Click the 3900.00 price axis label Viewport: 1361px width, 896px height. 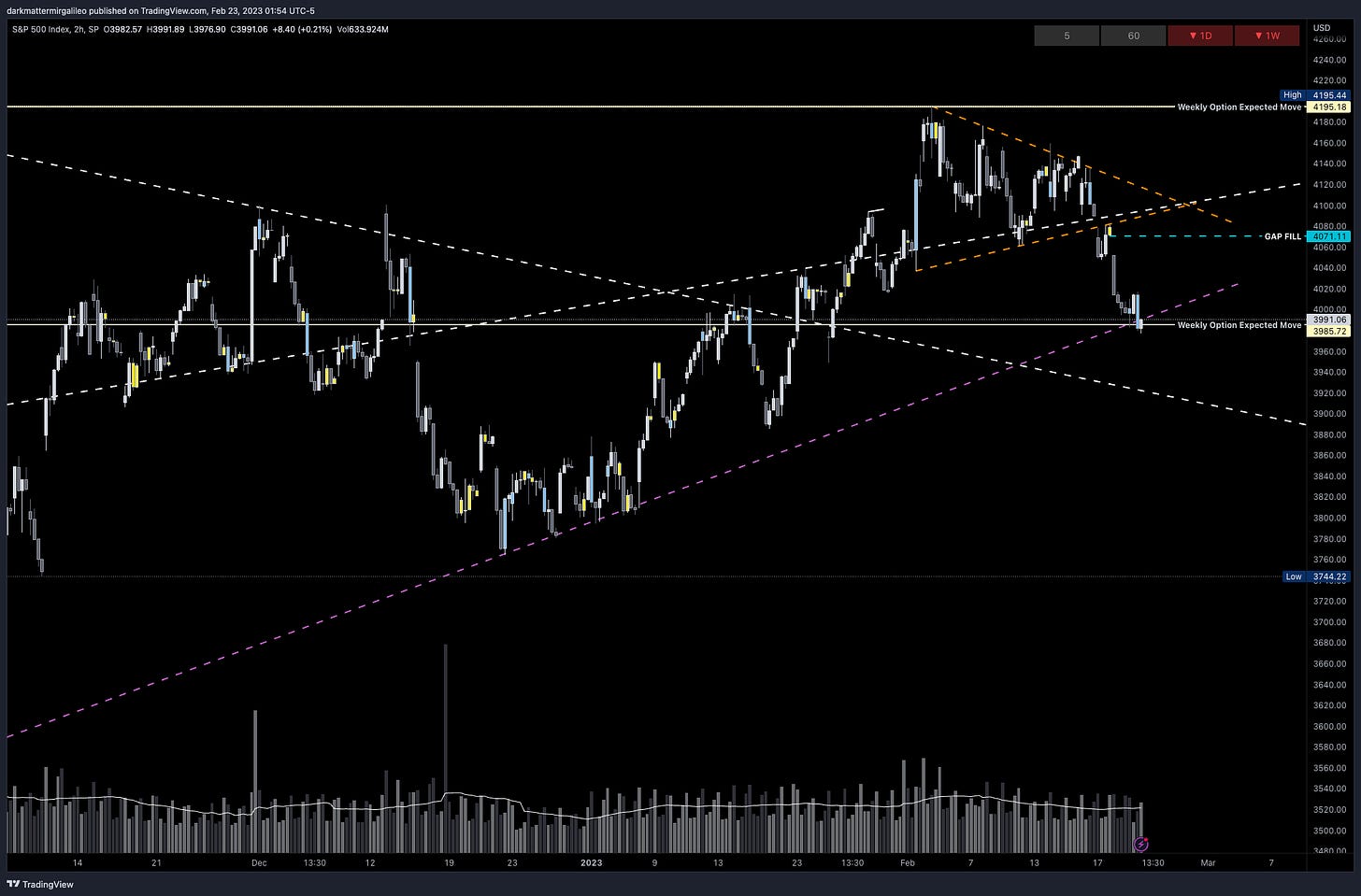[x=1329, y=414]
